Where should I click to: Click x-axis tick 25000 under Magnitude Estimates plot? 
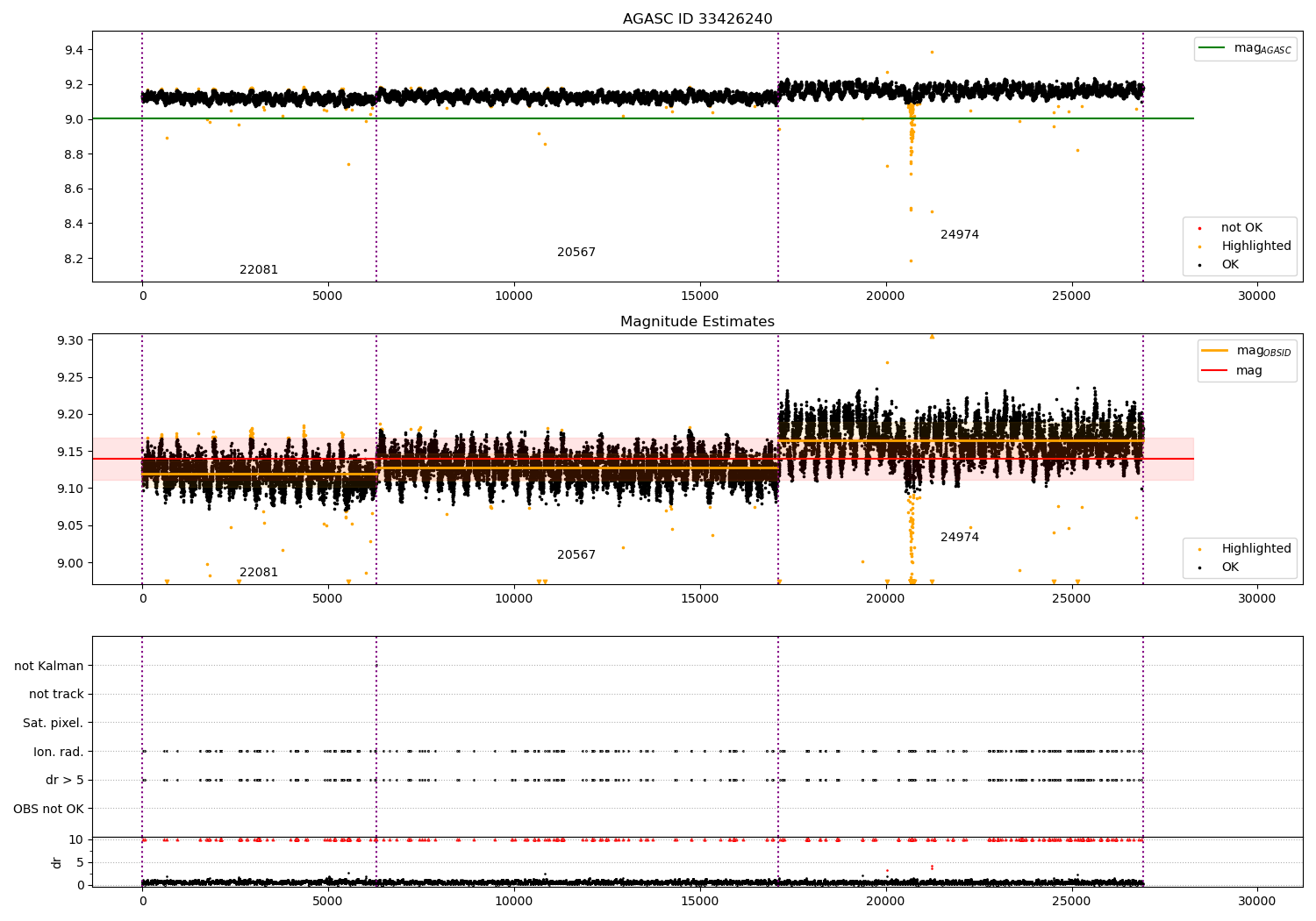click(x=1071, y=599)
